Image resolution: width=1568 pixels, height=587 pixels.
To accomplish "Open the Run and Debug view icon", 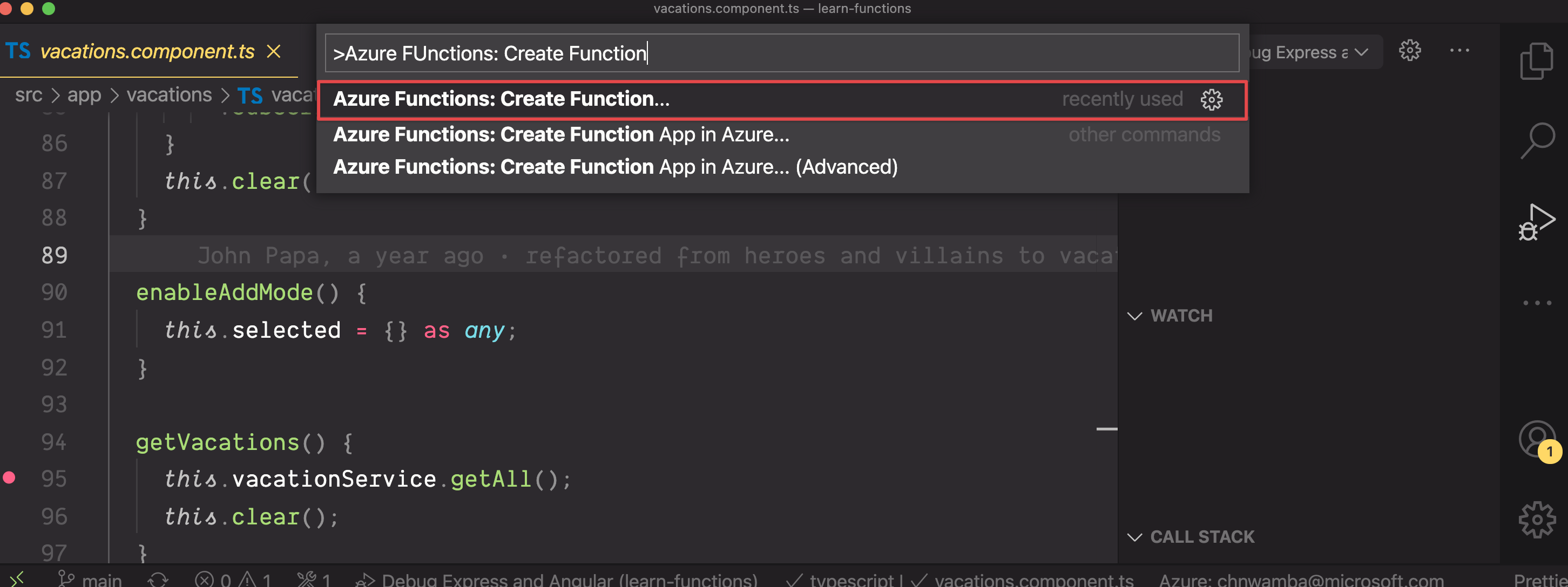I will coord(1536,223).
